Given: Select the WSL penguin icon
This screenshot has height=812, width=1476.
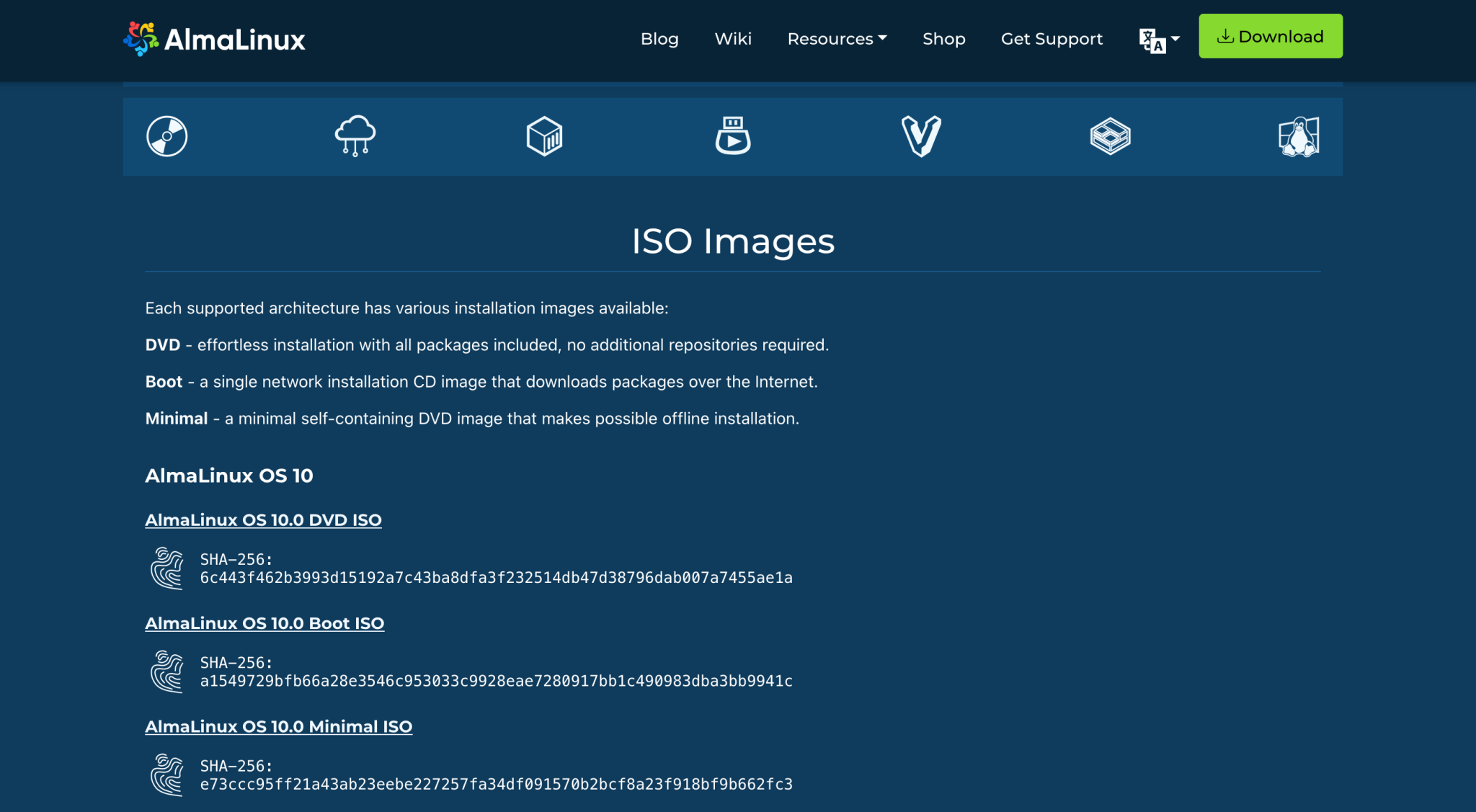Looking at the screenshot, I should [x=1299, y=136].
